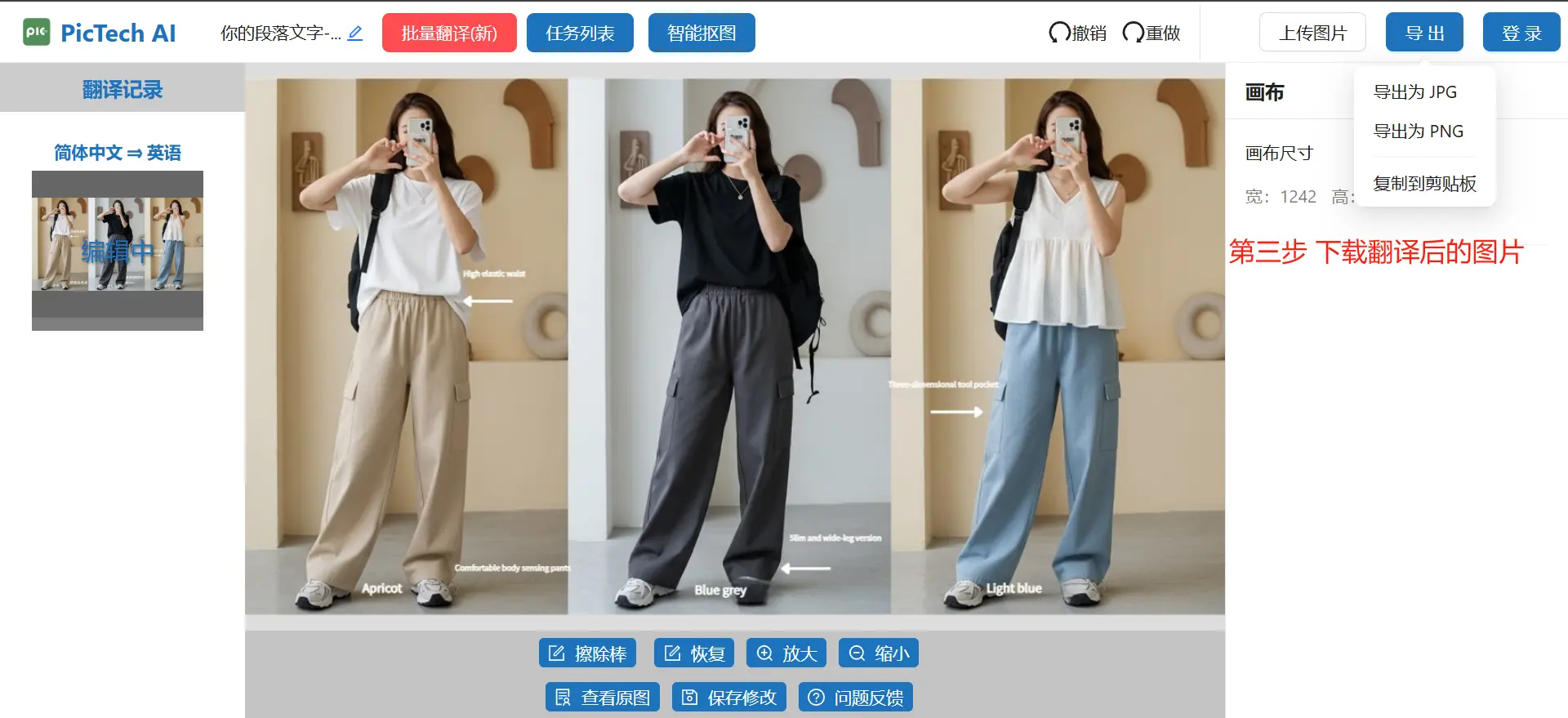The width and height of the screenshot is (1568, 718).
Task: Click the redo arrow icon
Action: [x=1133, y=33]
